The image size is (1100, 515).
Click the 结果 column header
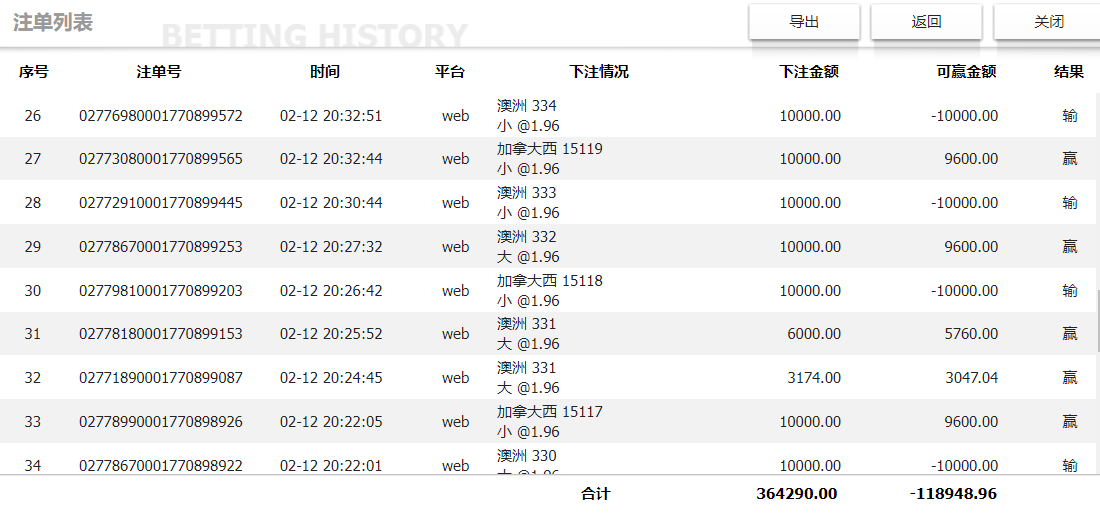1069,72
